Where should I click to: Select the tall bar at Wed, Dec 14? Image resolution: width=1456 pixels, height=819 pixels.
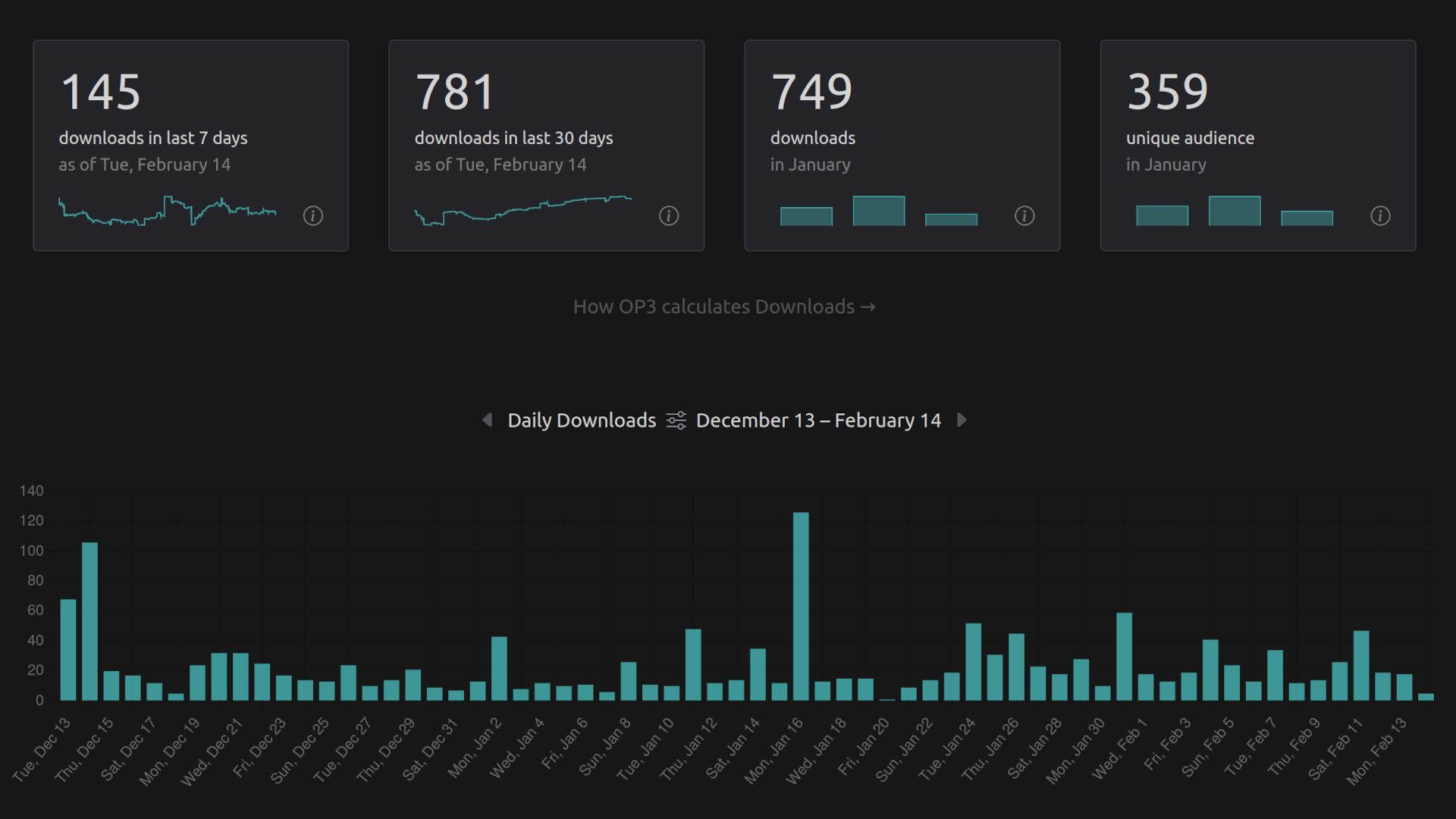point(89,621)
